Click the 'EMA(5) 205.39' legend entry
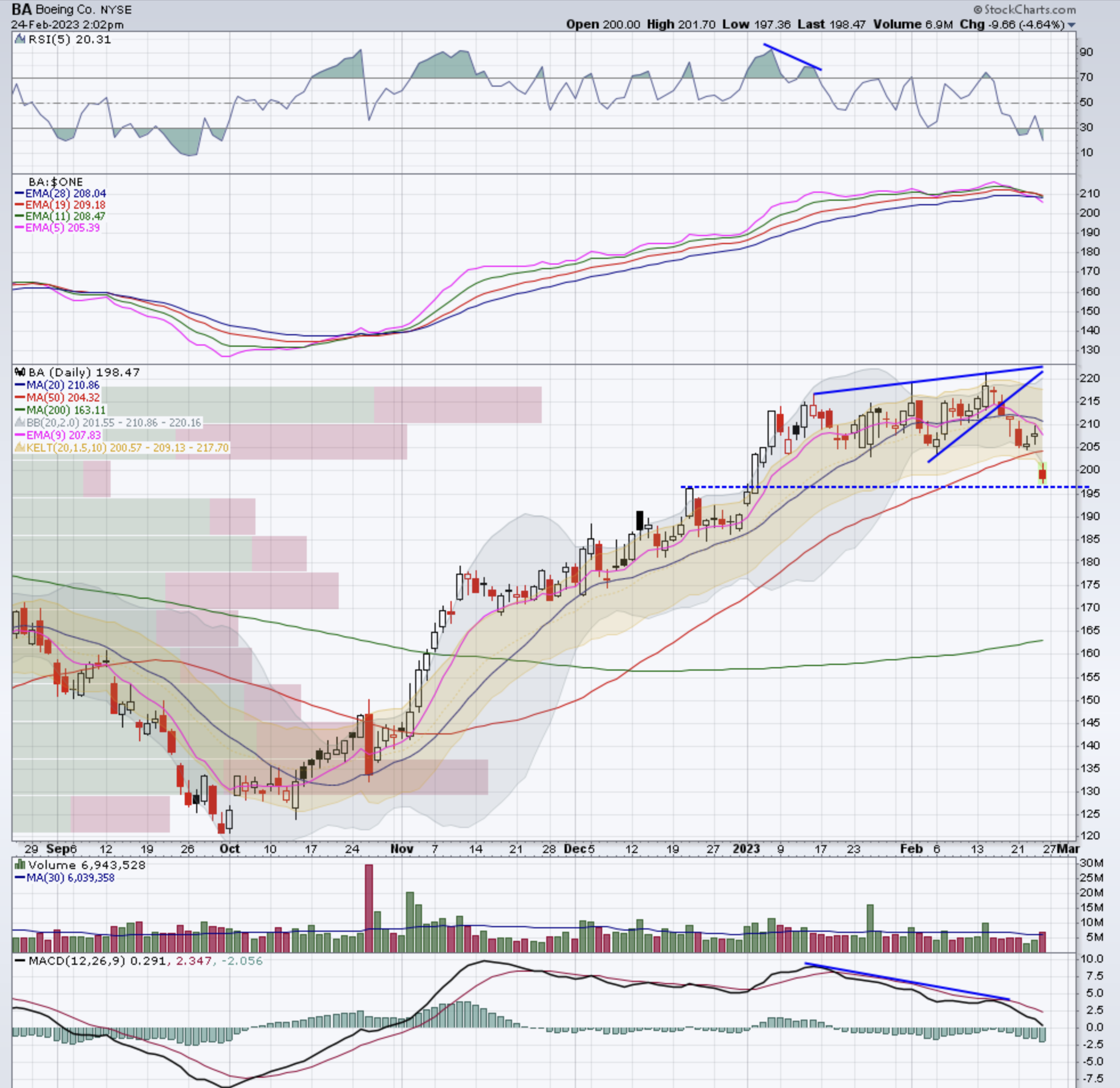1120x1088 pixels. (58, 228)
